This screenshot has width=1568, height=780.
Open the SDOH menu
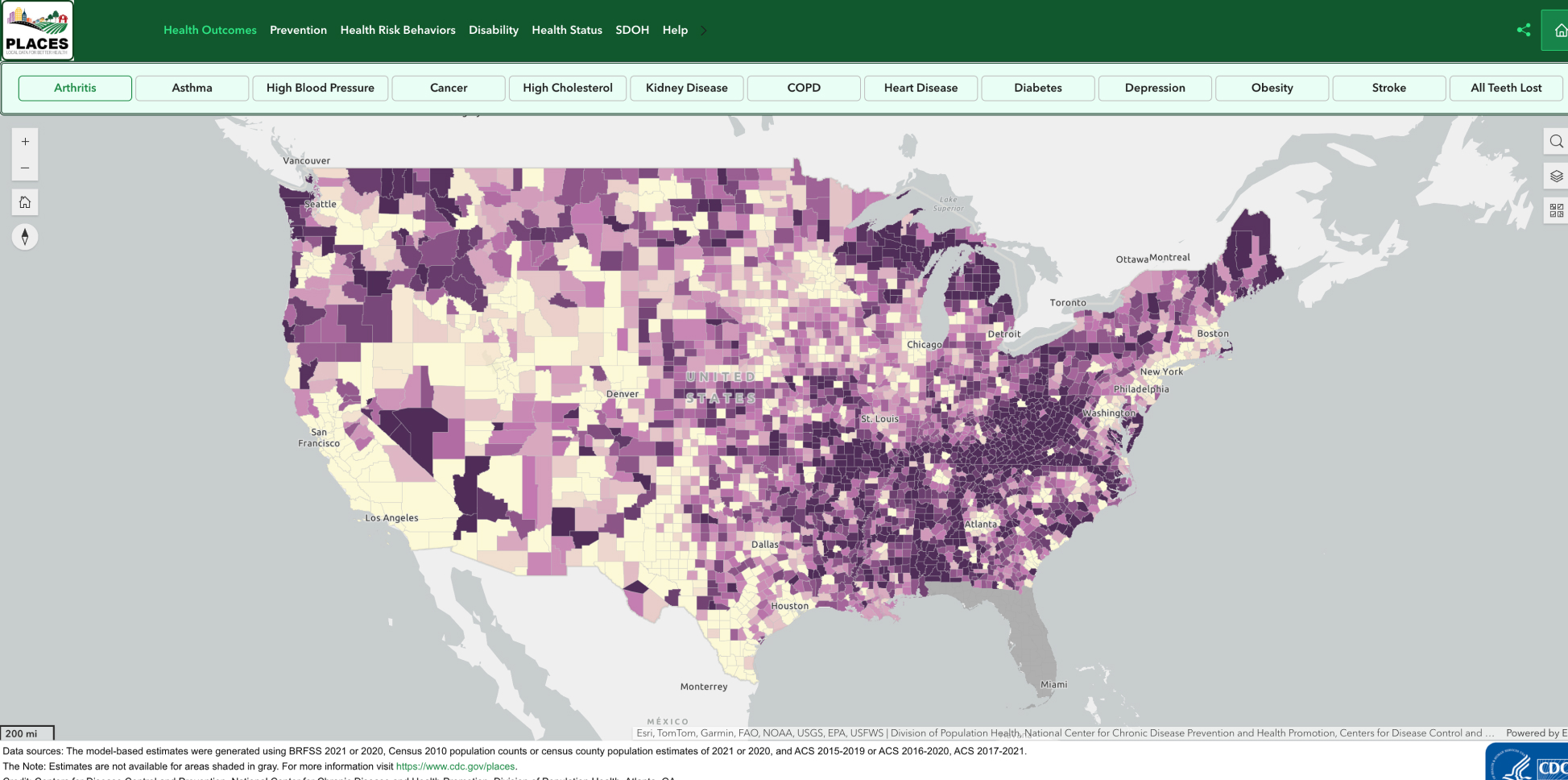click(632, 30)
